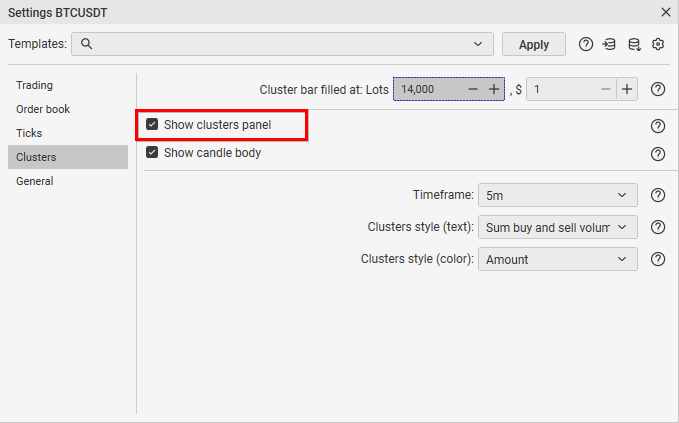Open help for Show clusters panel
Screen dimensions: 679x423
coord(658,126)
